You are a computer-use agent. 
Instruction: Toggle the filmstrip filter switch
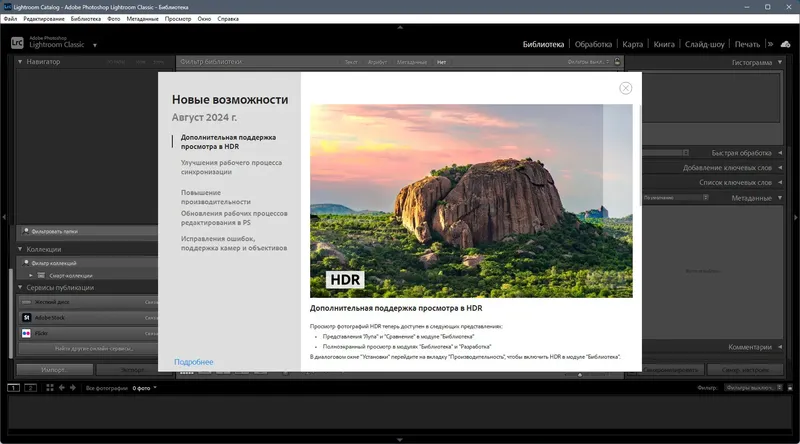(x=790, y=388)
